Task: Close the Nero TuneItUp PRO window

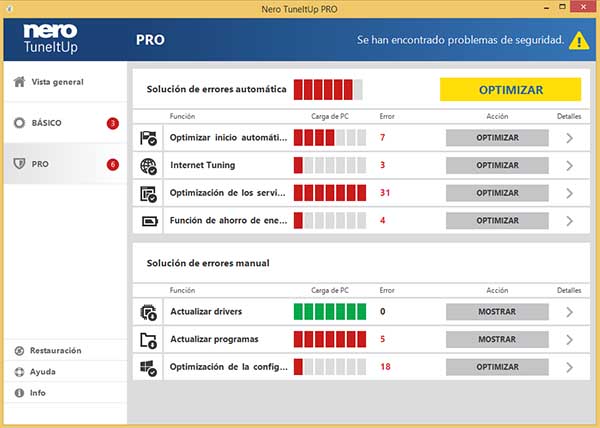Action: coord(584,7)
